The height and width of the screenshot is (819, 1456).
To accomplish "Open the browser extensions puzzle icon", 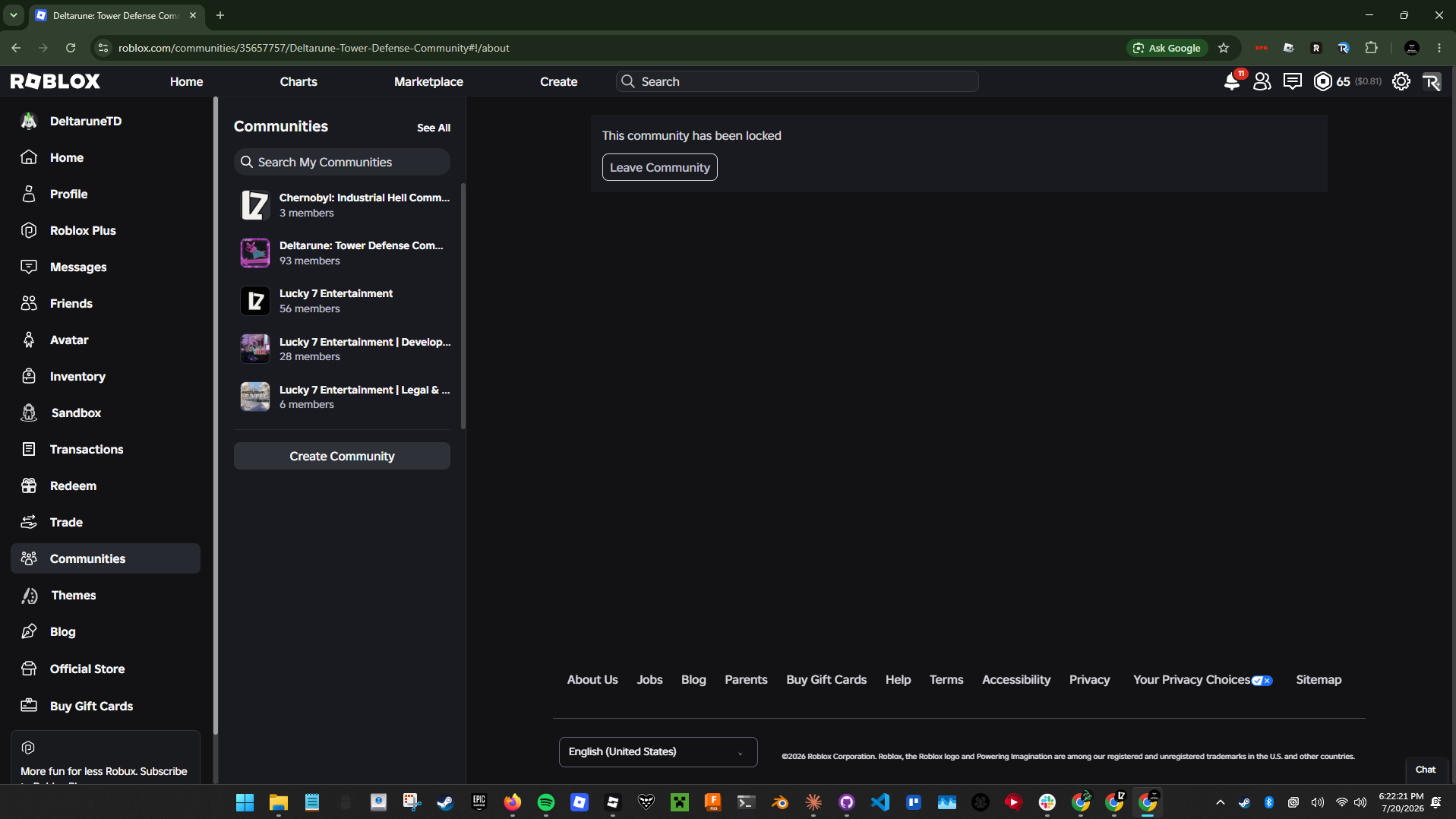I will tap(1371, 48).
